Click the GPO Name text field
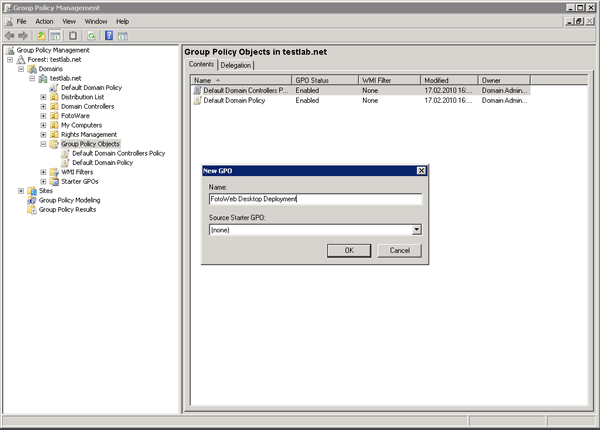Image resolution: width=600 pixels, height=430 pixels. (314, 198)
